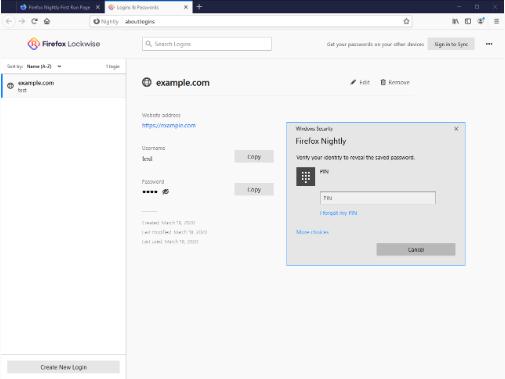
Task: Reveal the saved password with eye icon
Action: tap(165, 191)
